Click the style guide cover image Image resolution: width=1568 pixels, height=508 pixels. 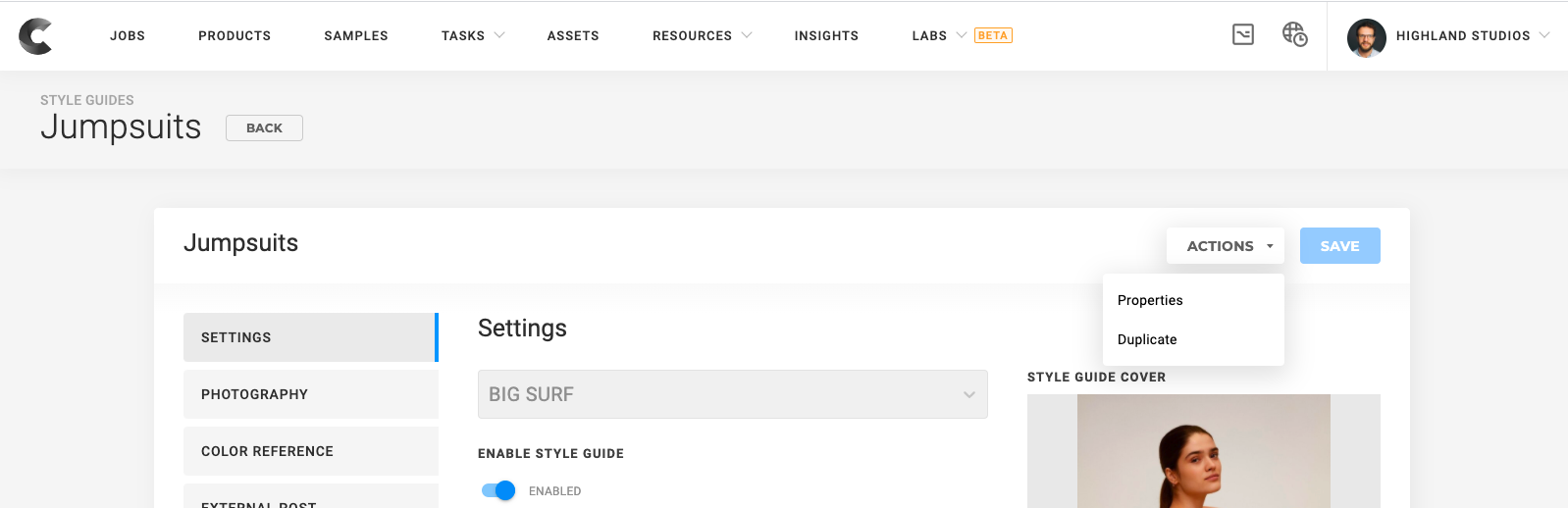coord(1203,451)
